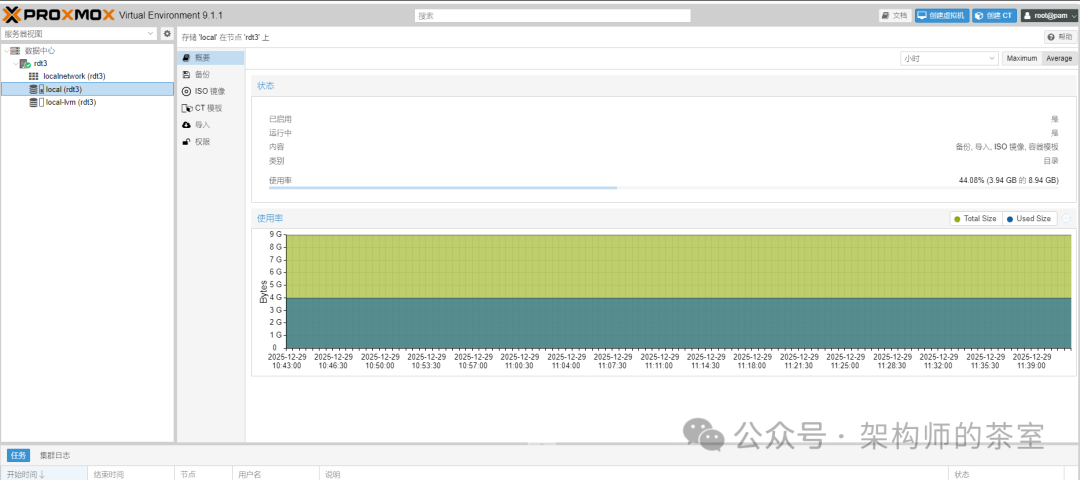This screenshot has width=1080, height=480.
Task: Click the 内容 value 备份, 导入, ISO 镜像
Action: point(1007,147)
